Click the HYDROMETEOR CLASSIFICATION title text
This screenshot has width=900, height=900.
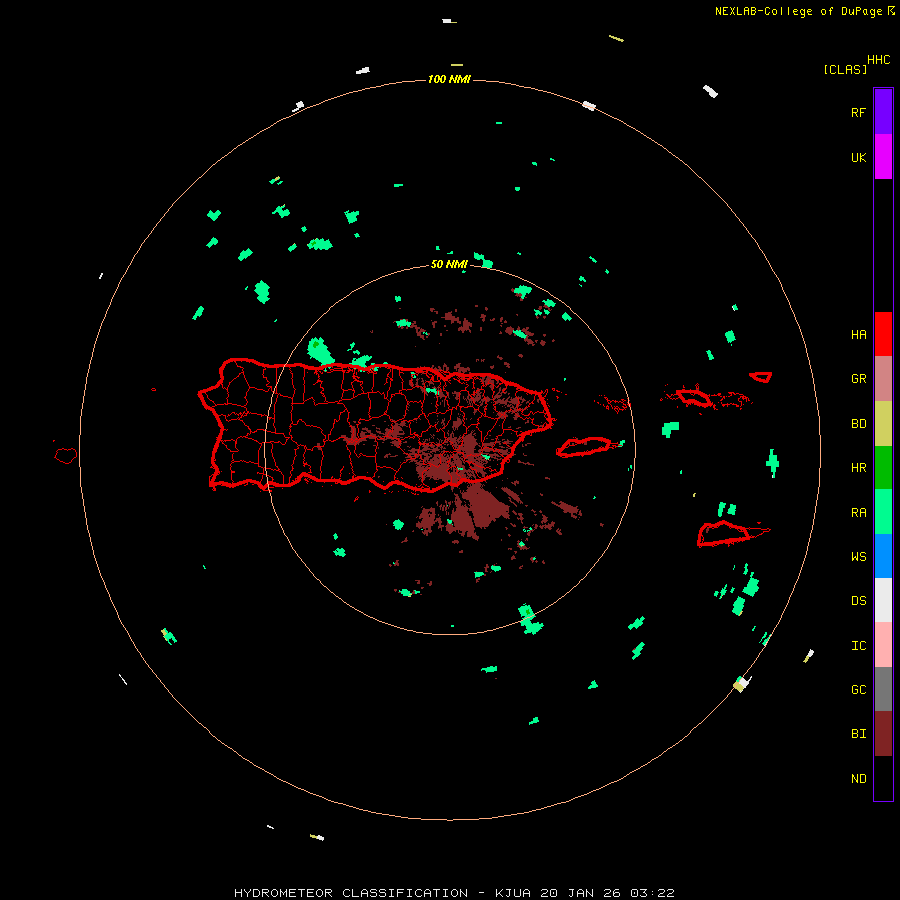click(351, 893)
